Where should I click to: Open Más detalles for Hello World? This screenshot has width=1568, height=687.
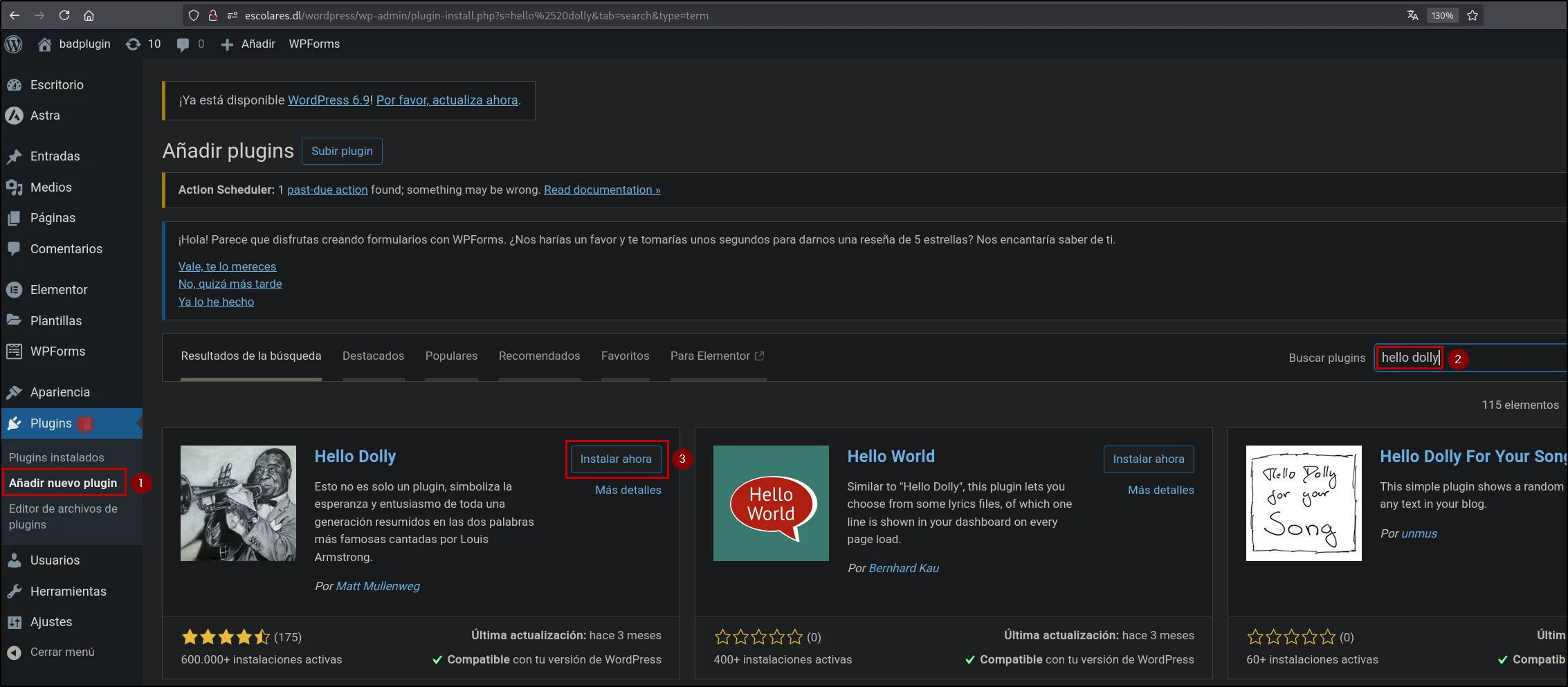pos(1160,491)
